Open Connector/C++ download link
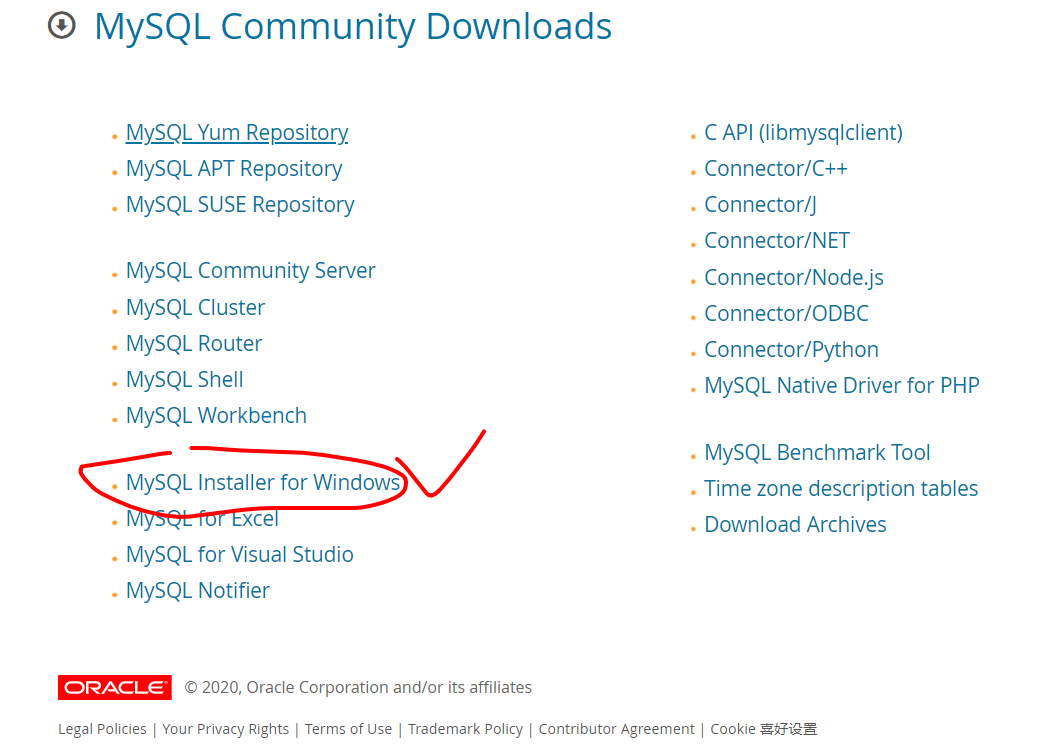The image size is (1064, 756). tap(776, 168)
